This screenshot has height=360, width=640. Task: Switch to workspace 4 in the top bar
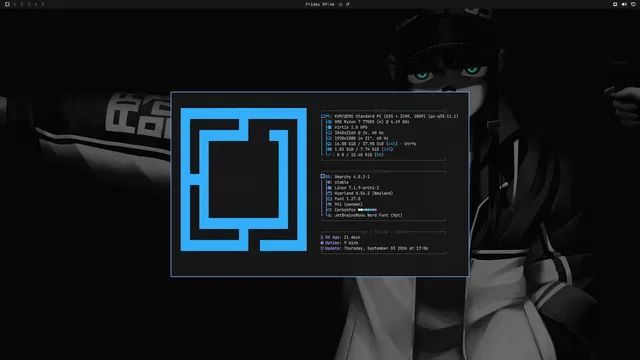36,4
